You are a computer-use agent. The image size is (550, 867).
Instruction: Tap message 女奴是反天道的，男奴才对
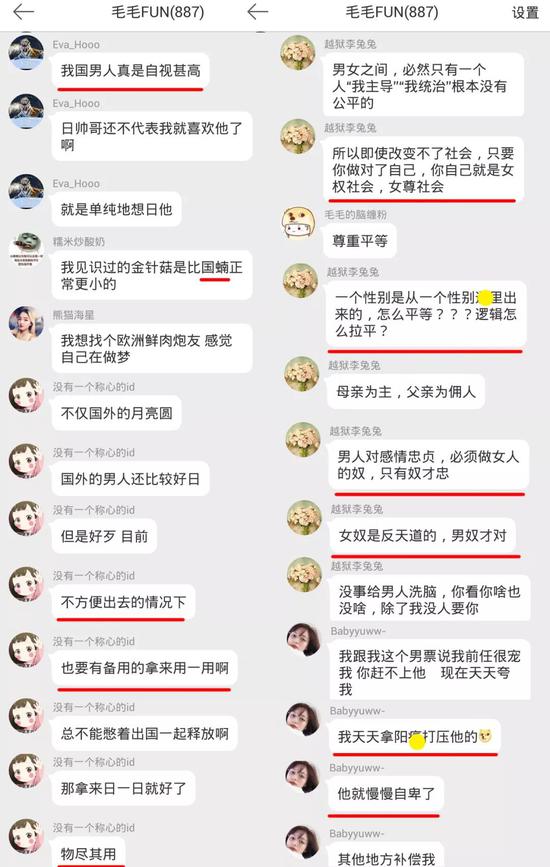click(423, 535)
